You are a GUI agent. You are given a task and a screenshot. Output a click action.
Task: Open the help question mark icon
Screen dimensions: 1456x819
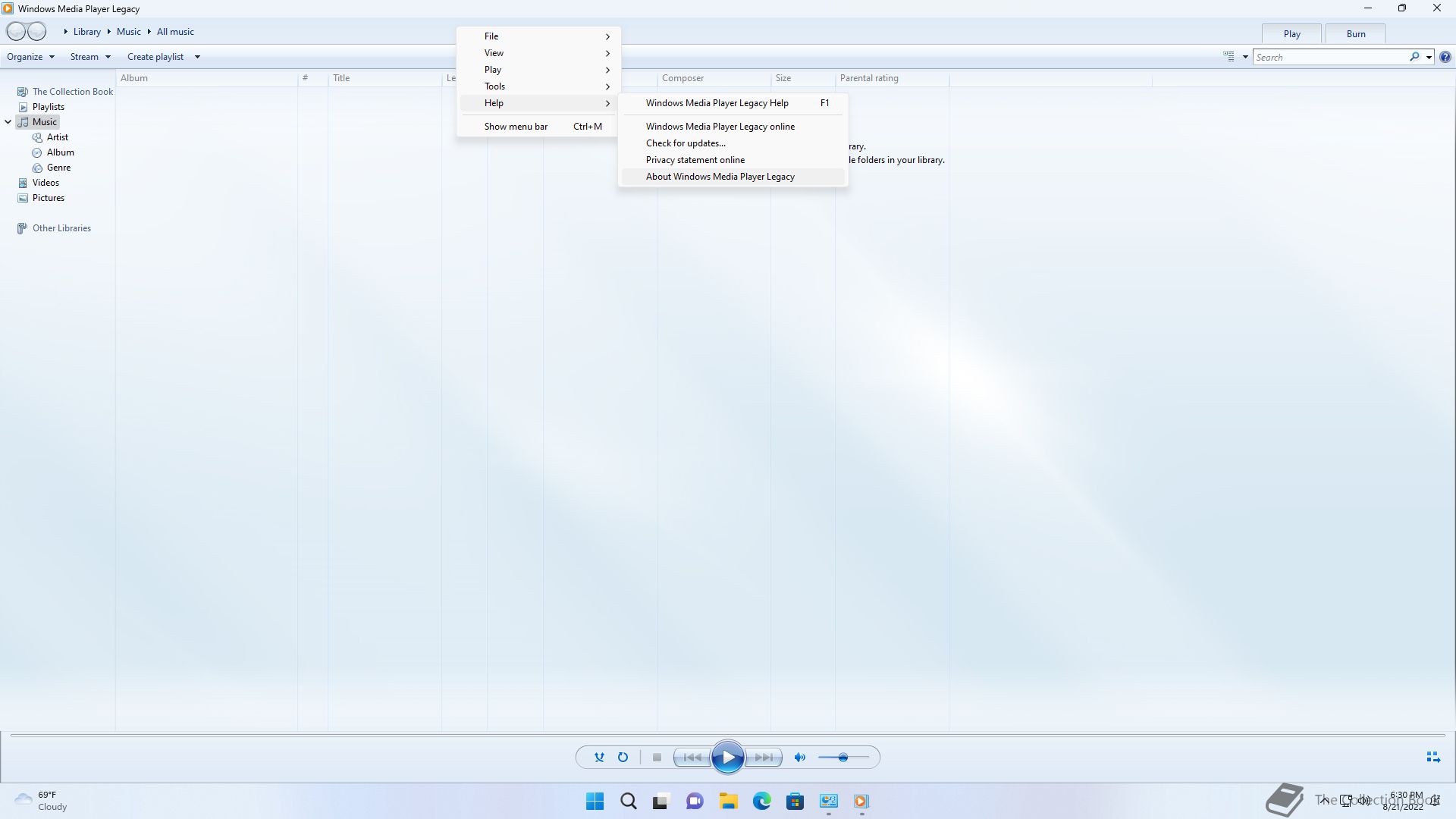pos(1445,57)
